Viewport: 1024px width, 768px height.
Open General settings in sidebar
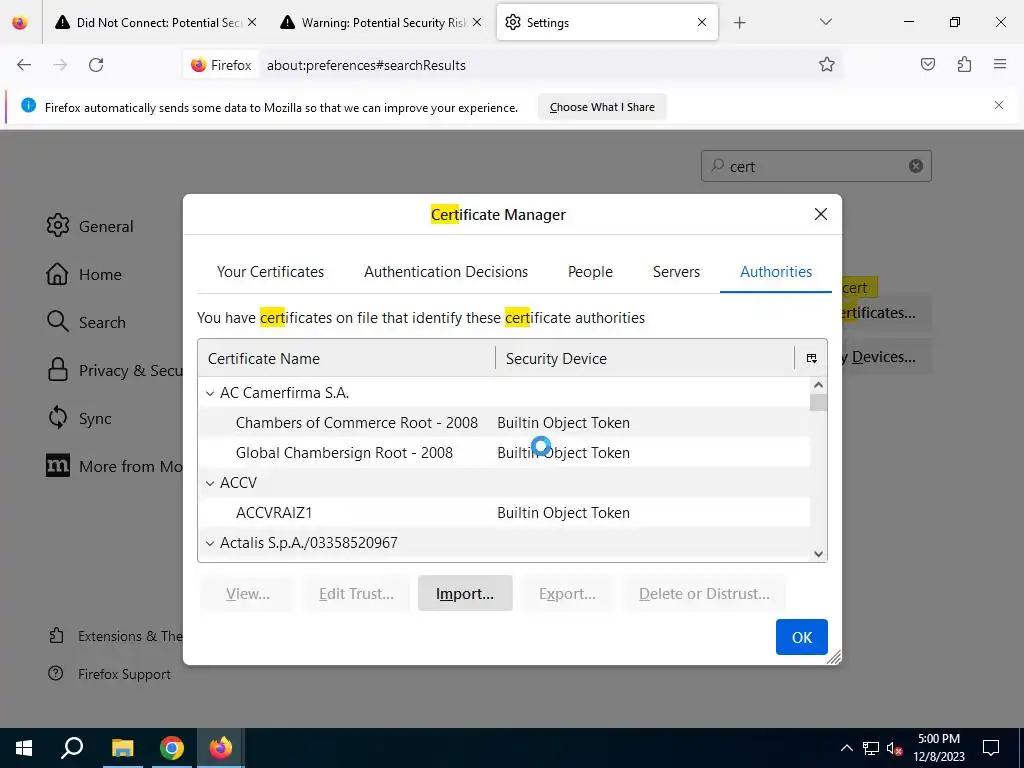point(90,226)
